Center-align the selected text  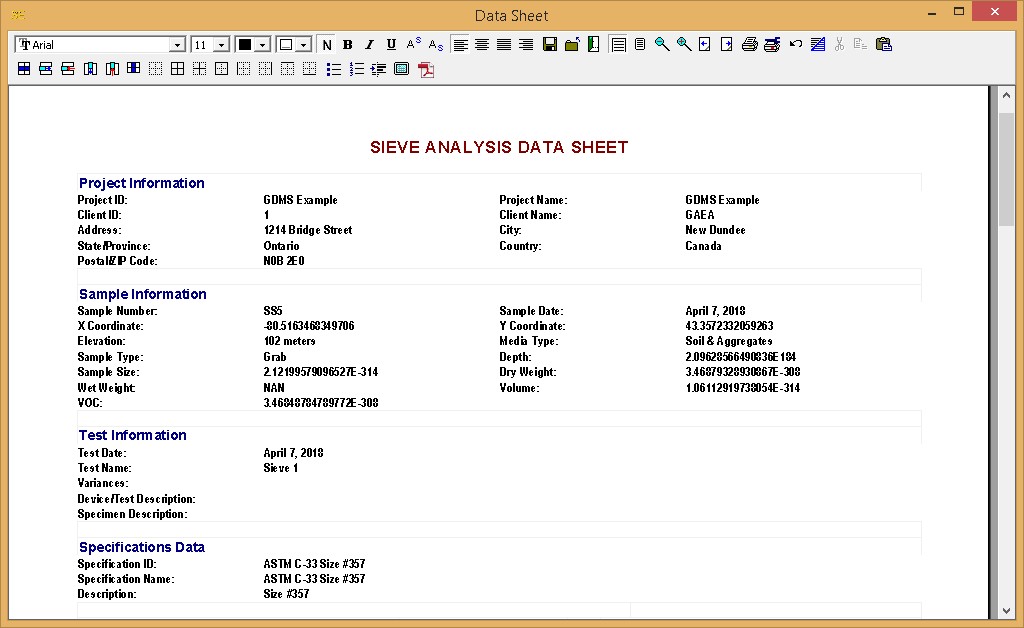pos(482,45)
